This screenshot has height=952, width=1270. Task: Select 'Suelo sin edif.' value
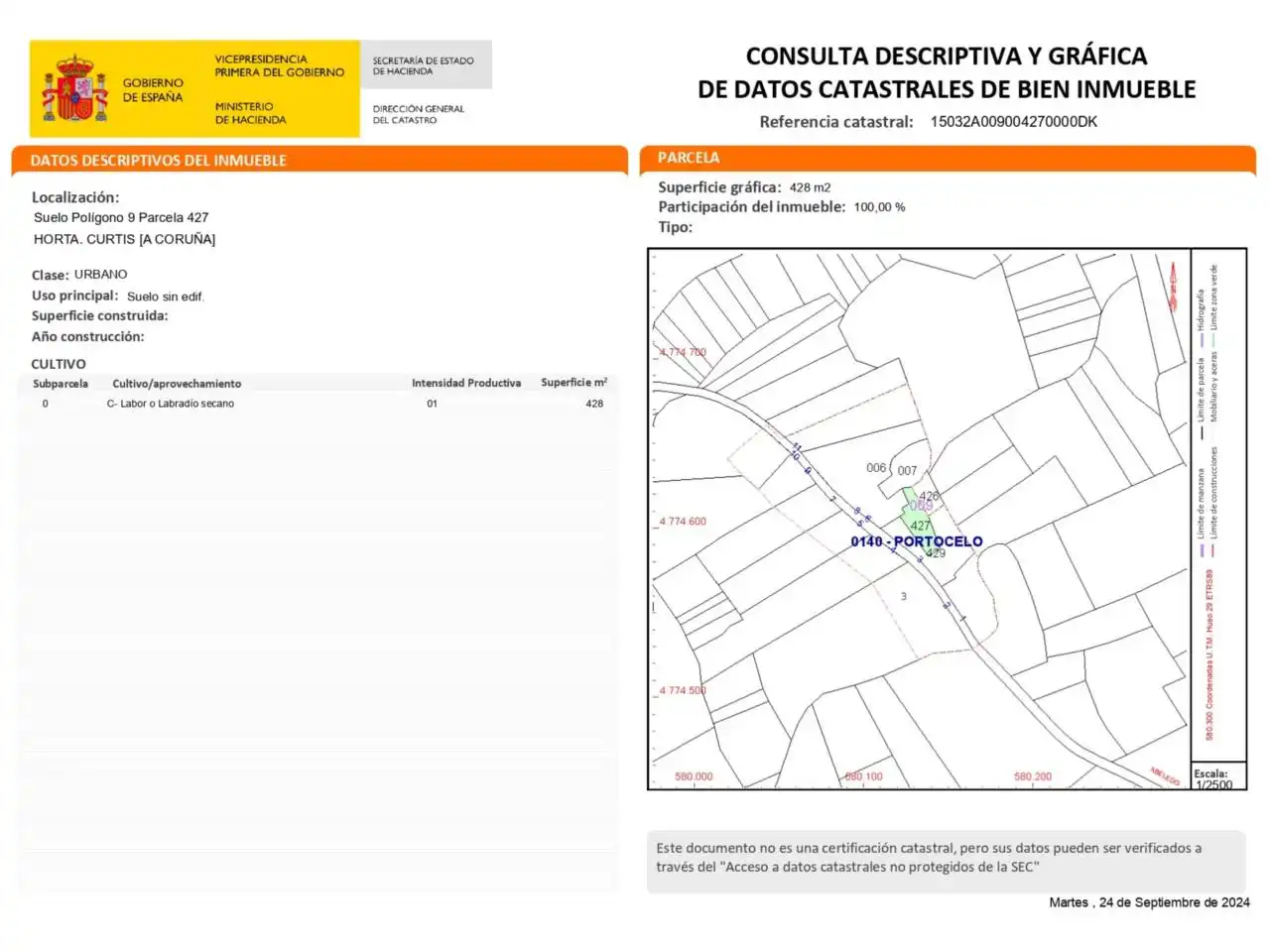pos(166,297)
